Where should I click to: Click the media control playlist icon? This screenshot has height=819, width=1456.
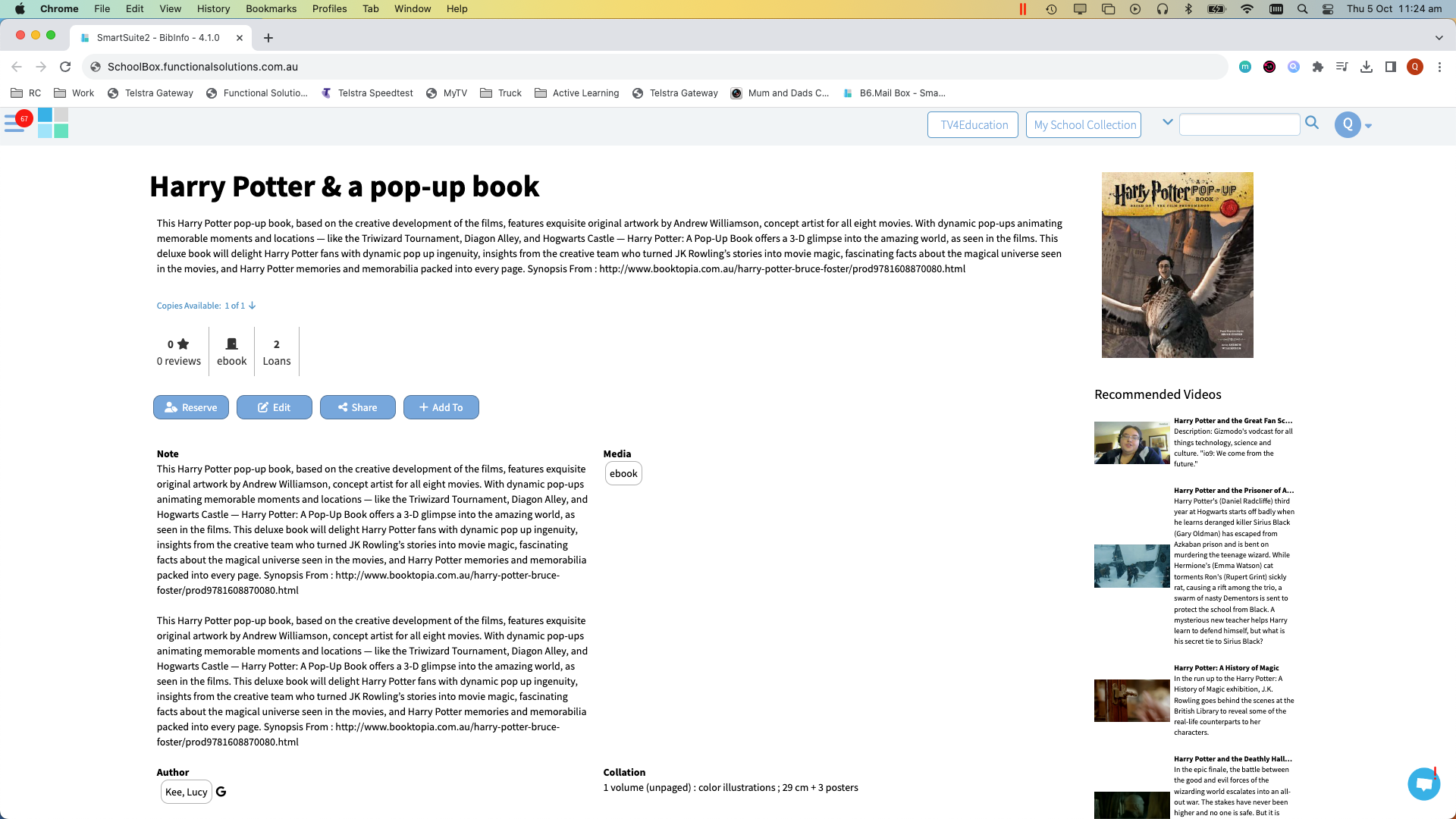pyautogui.click(x=1342, y=67)
